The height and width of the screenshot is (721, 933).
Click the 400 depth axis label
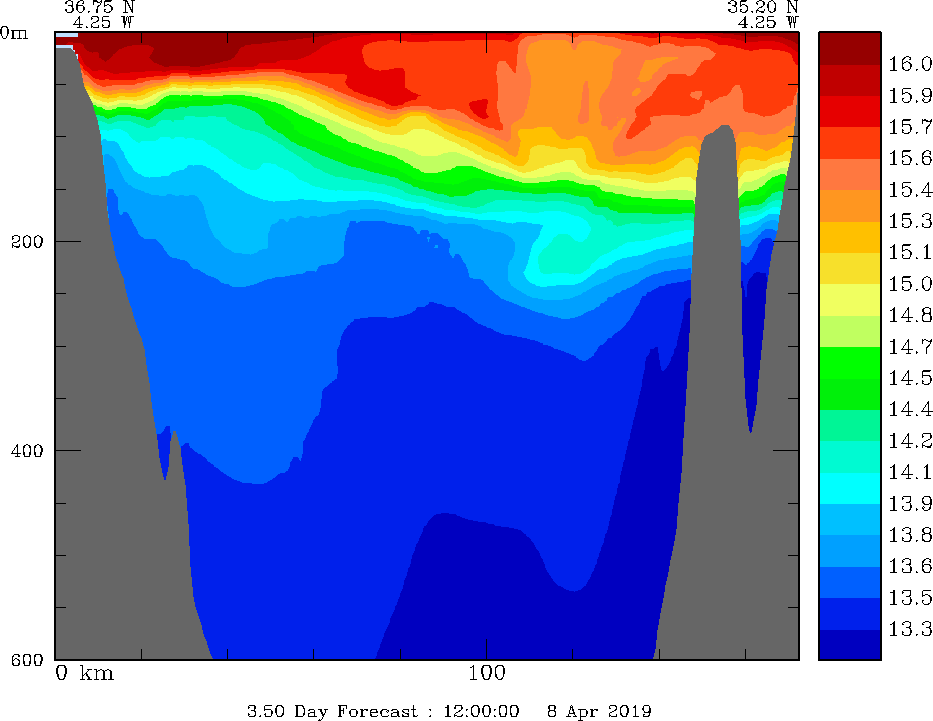coord(27,450)
